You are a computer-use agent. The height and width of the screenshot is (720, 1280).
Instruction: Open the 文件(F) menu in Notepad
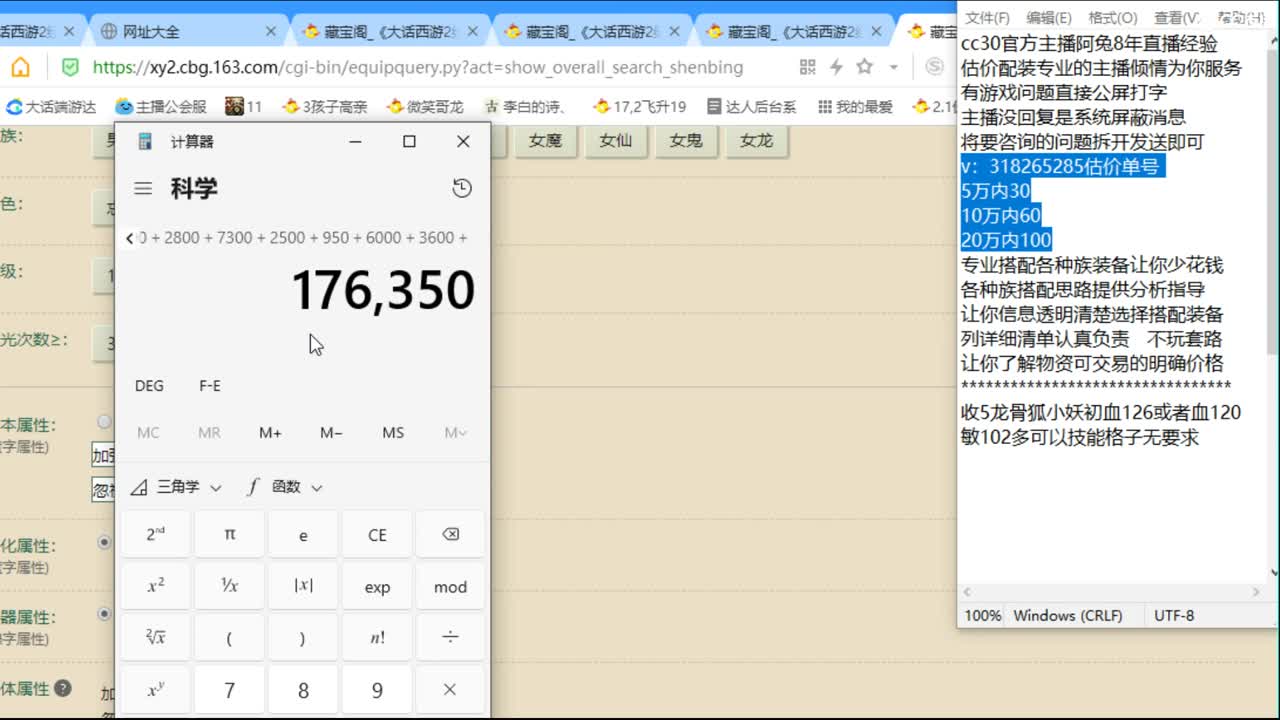985,16
